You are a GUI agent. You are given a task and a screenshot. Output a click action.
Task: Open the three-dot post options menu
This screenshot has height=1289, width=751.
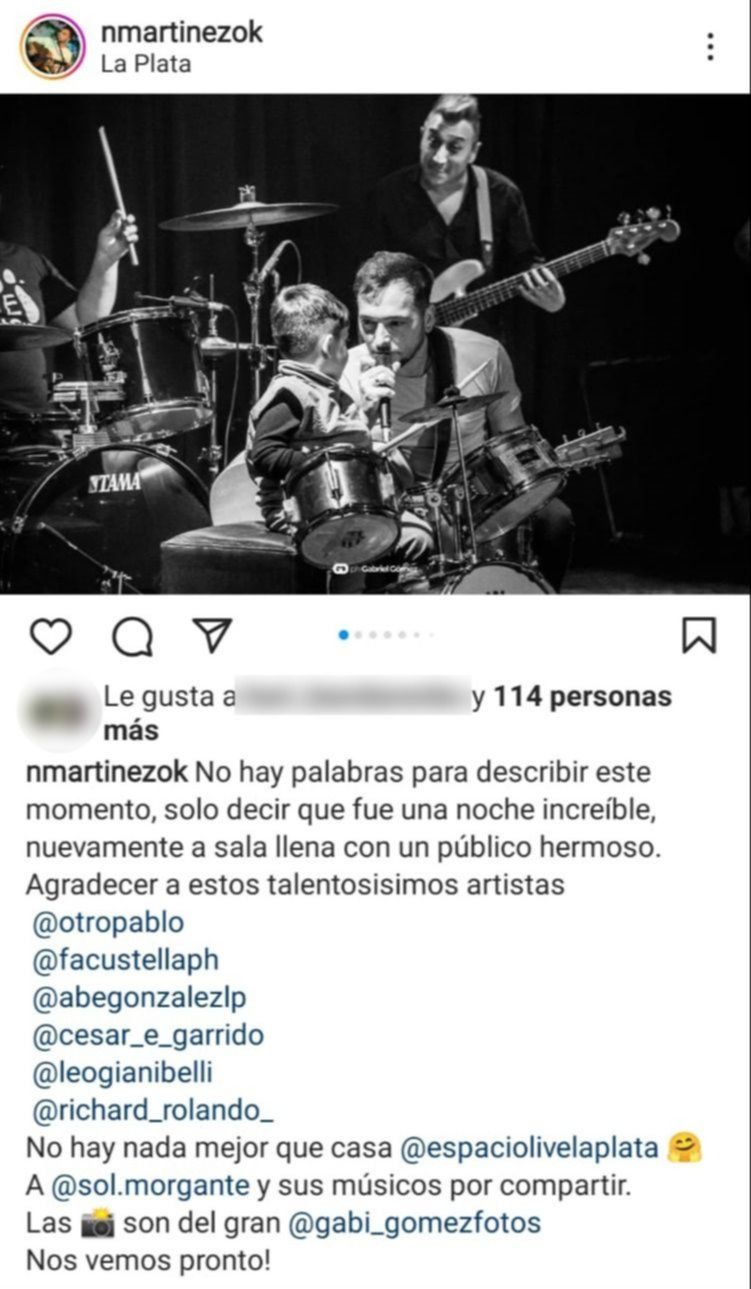tap(709, 47)
